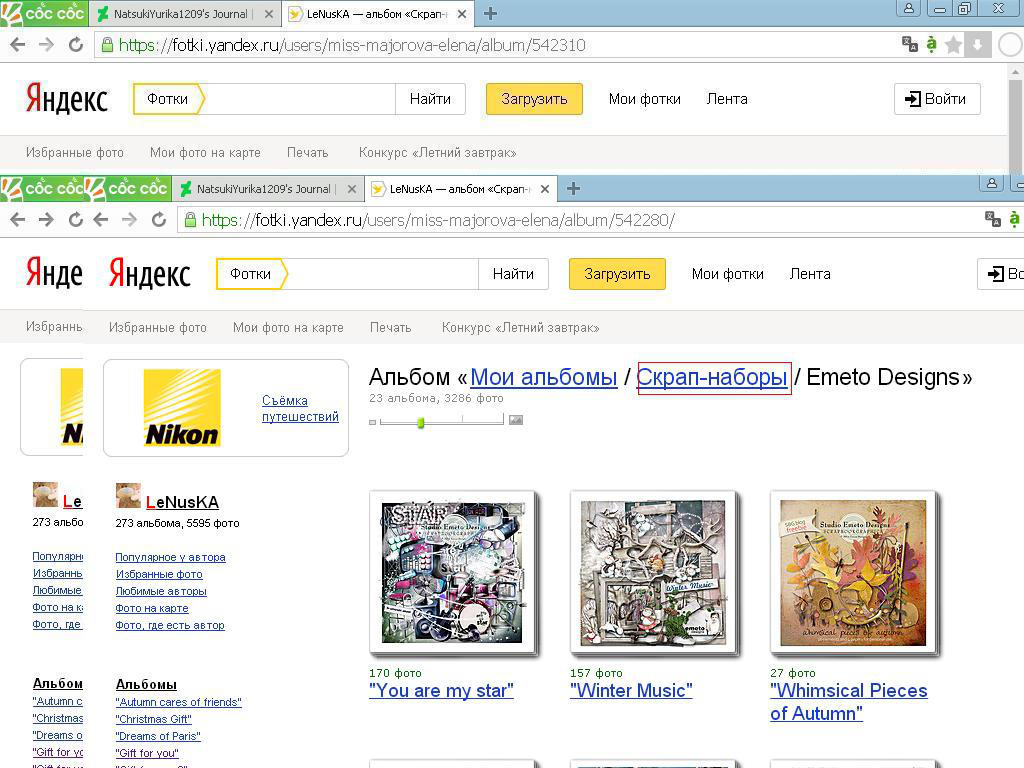This screenshot has height=768, width=1024.
Task: Open a new tab in front window
Action: pos(573,189)
